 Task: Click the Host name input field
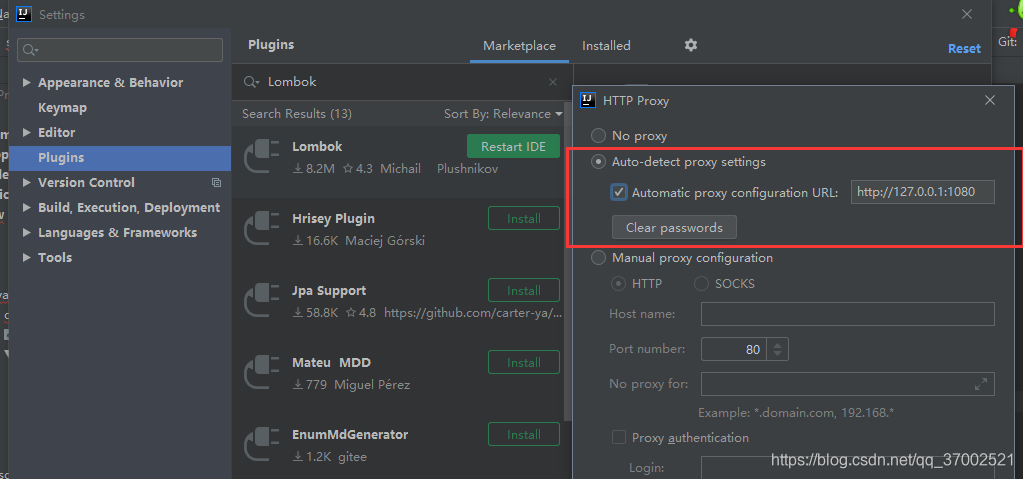847,314
